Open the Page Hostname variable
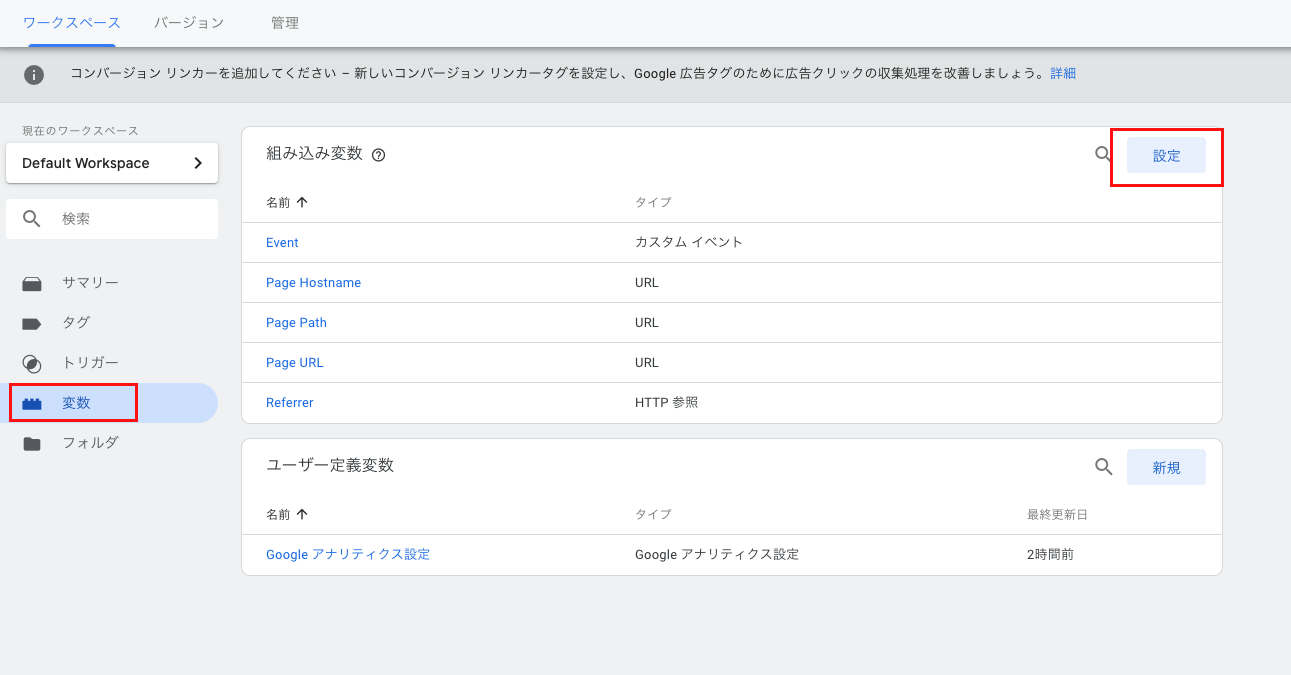1291x675 pixels. (x=313, y=283)
